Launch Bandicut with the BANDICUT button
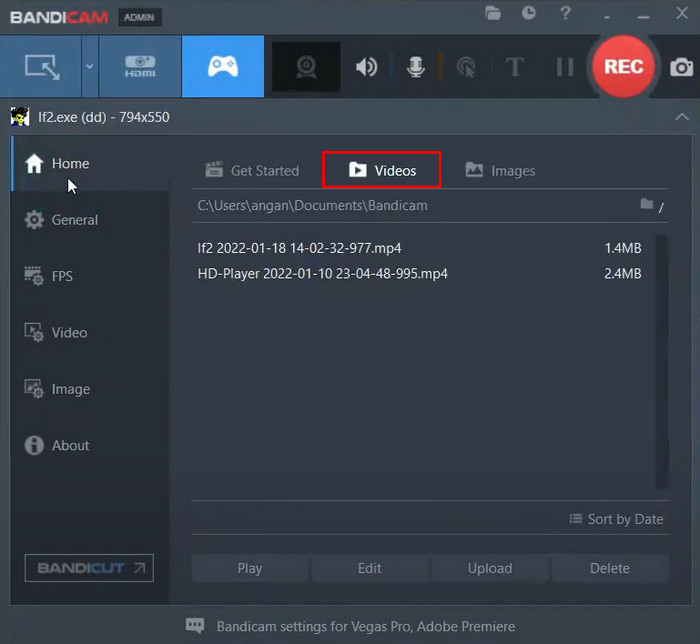 click(x=89, y=568)
